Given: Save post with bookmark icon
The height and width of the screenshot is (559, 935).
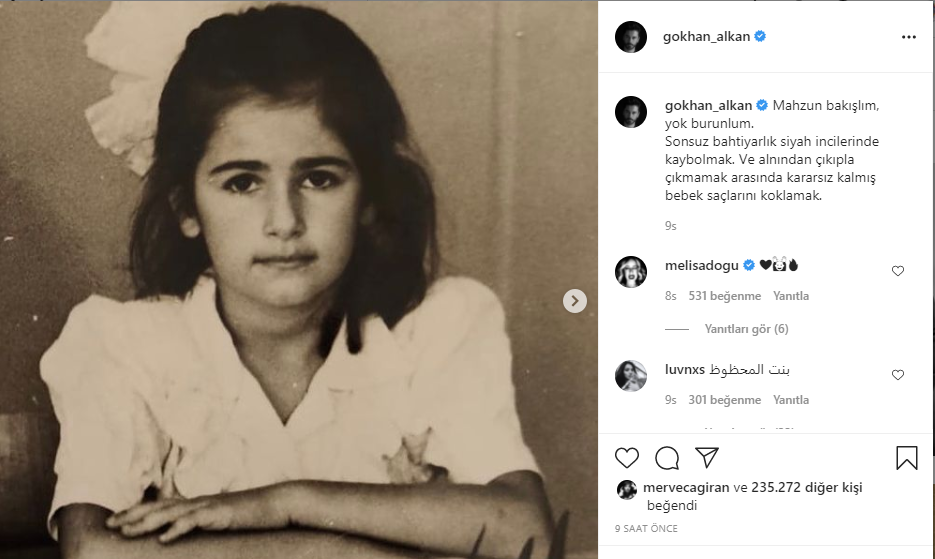Looking at the screenshot, I should [x=906, y=458].
